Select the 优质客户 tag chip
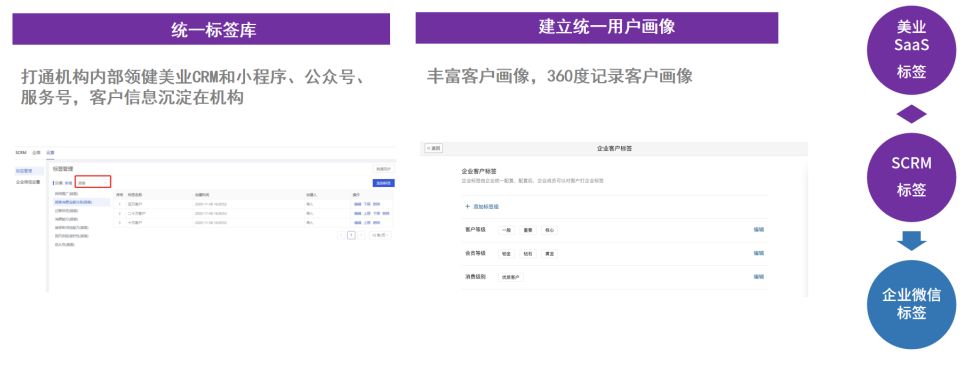Image resolution: width=976 pixels, height=367 pixels. coord(511,277)
